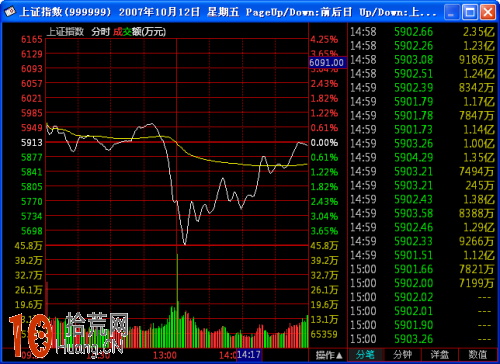Image resolution: width=500 pixels, height=364 pixels.
Task: Switch to the 分钟 tab
Action: pos(403,355)
